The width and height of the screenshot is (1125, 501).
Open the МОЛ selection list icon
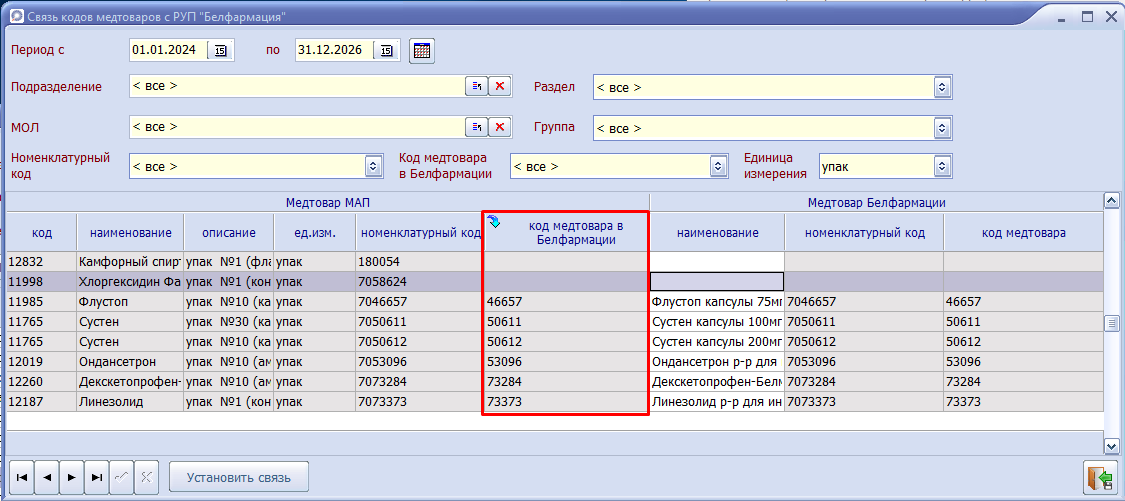(477, 127)
